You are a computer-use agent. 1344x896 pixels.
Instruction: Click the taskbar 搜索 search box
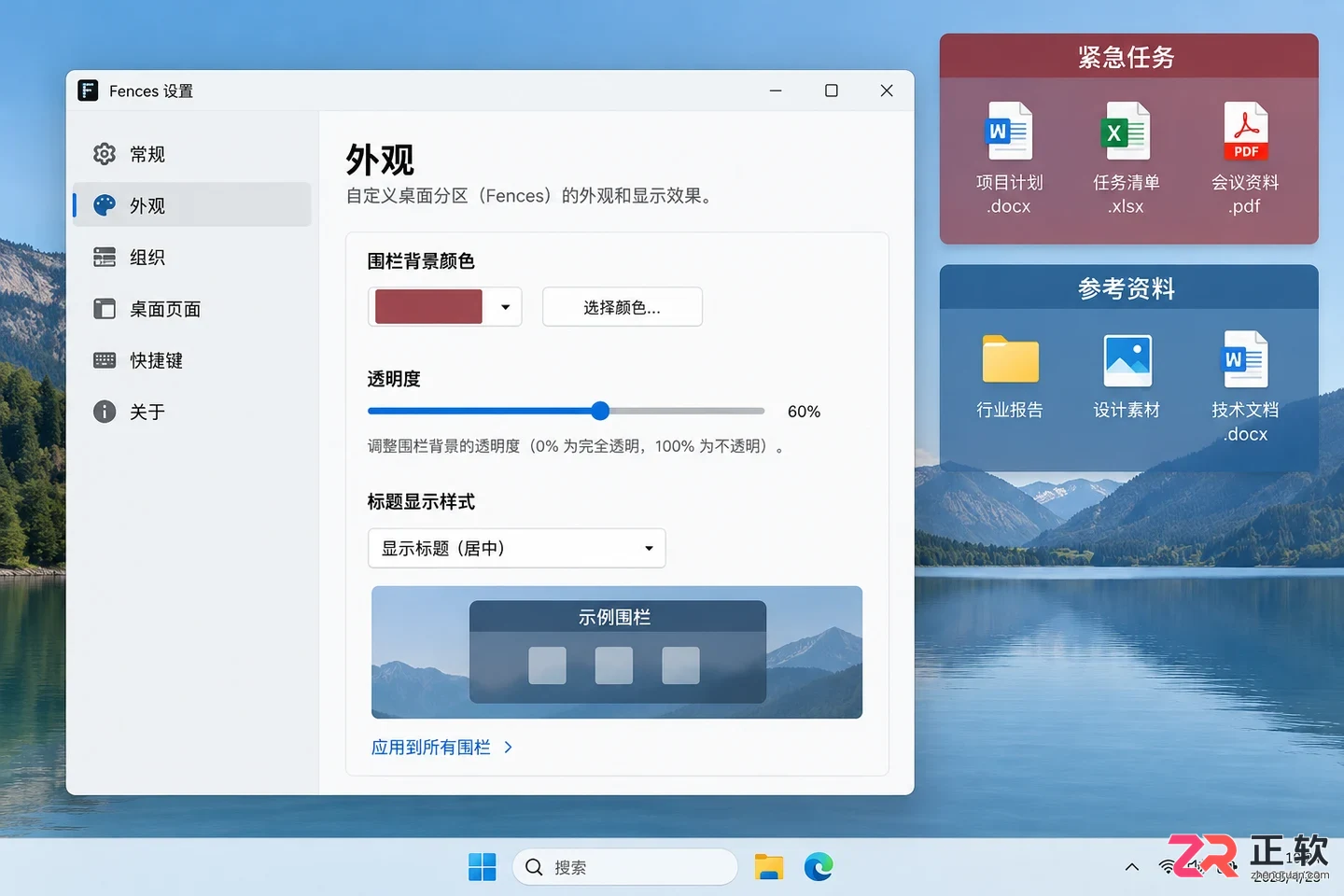point(624,867)
